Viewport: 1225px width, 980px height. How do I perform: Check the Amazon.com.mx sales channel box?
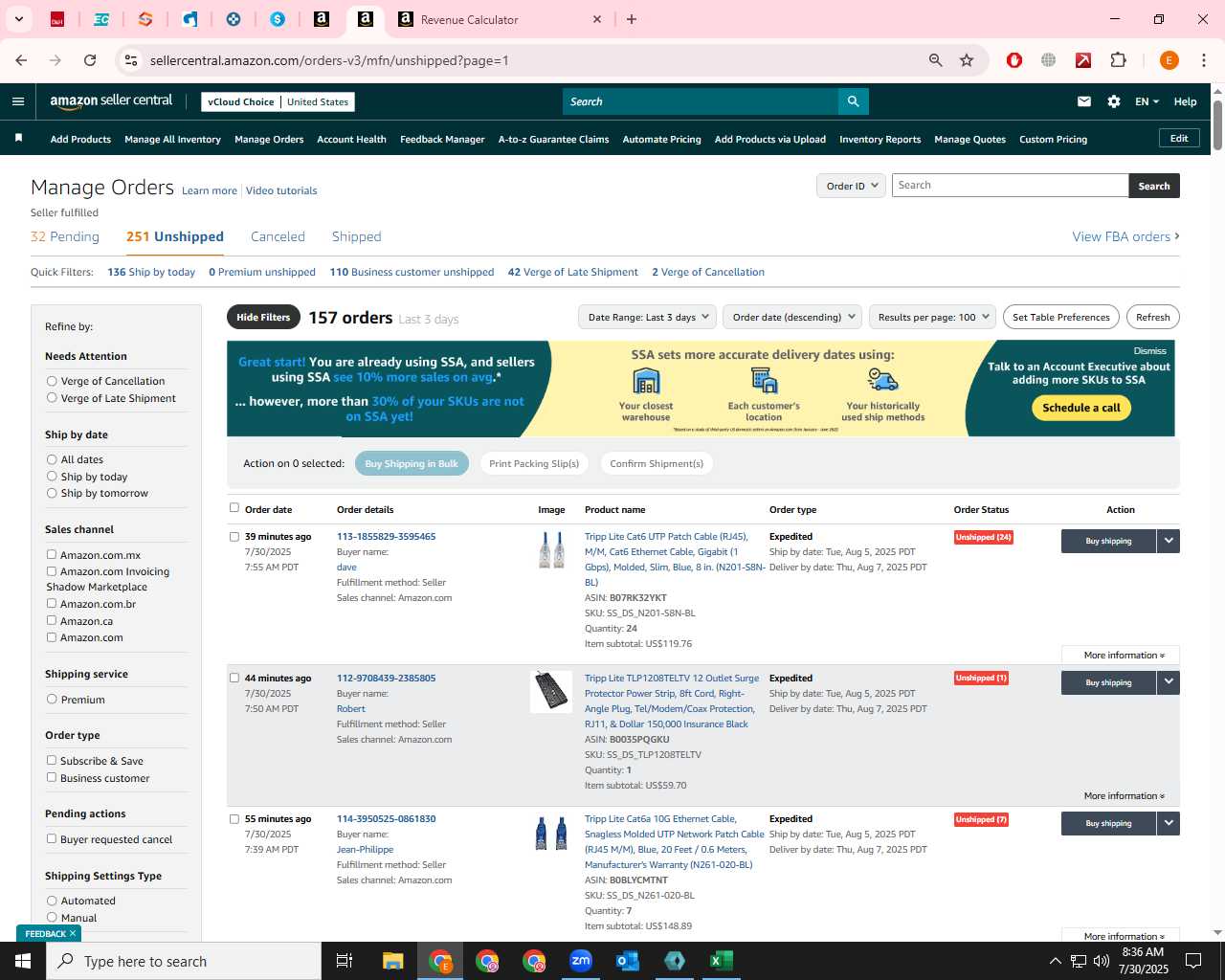pos(52,554)
